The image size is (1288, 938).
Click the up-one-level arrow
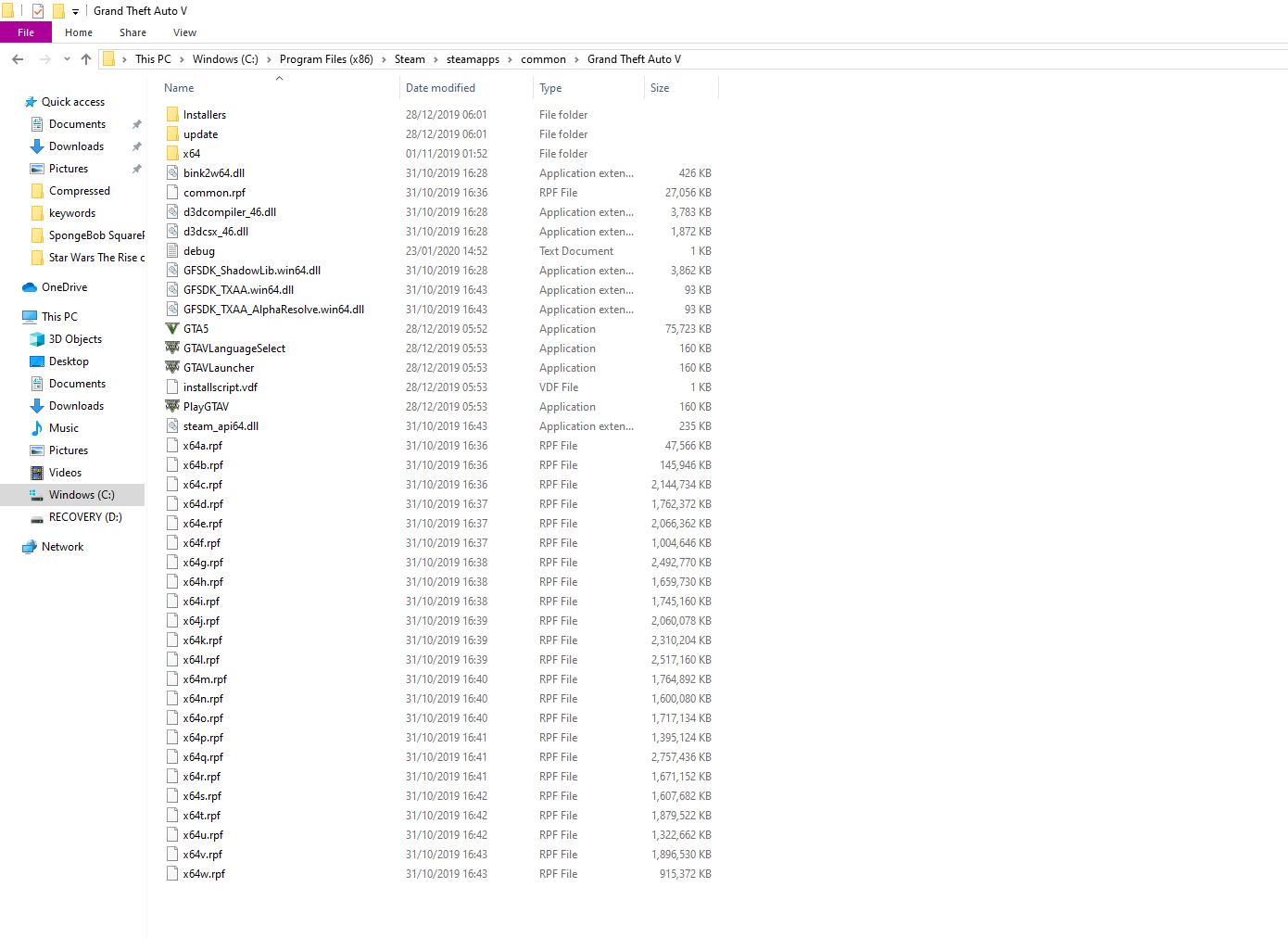click(85, 58)
